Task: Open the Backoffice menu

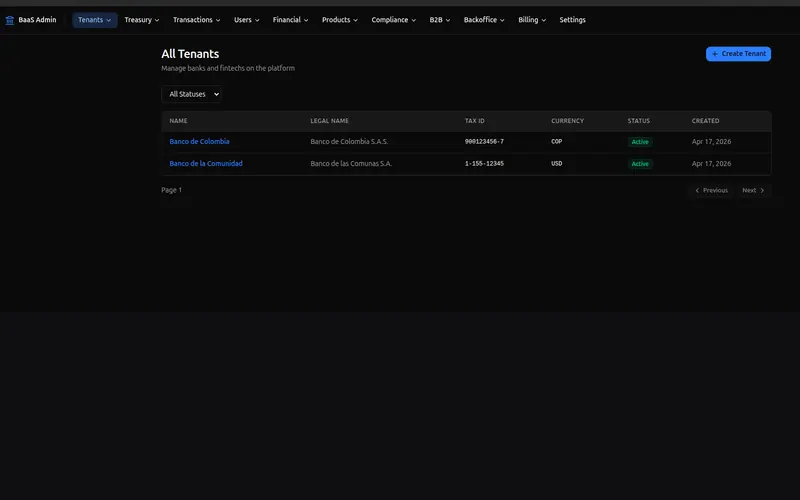Action: coord(484,20)
